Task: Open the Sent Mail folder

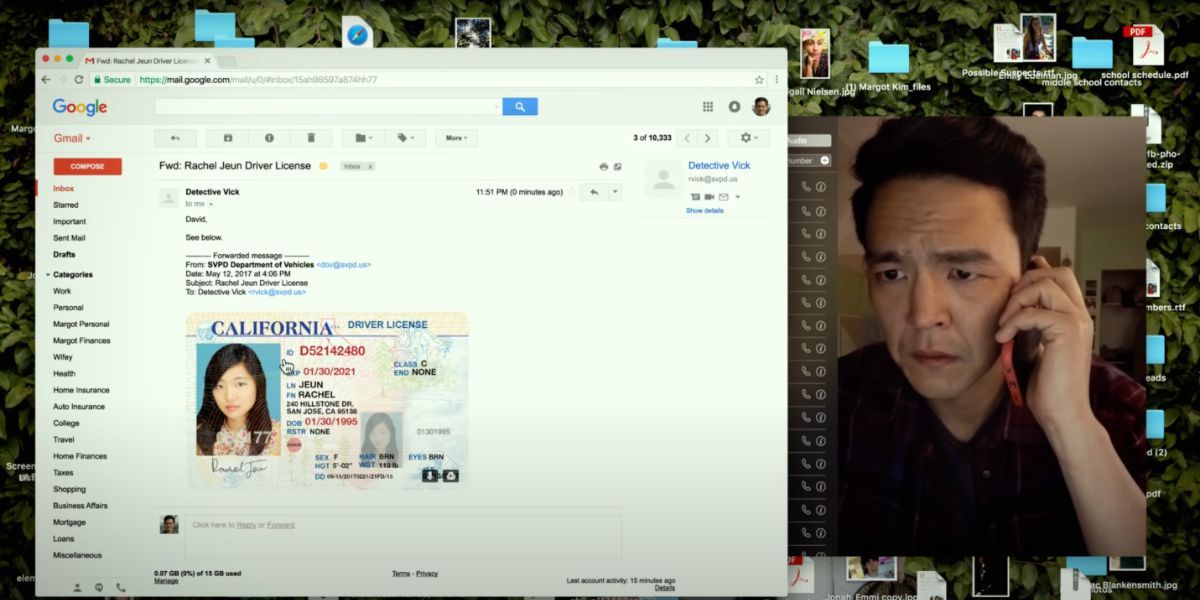Action: tap(69, 238)
